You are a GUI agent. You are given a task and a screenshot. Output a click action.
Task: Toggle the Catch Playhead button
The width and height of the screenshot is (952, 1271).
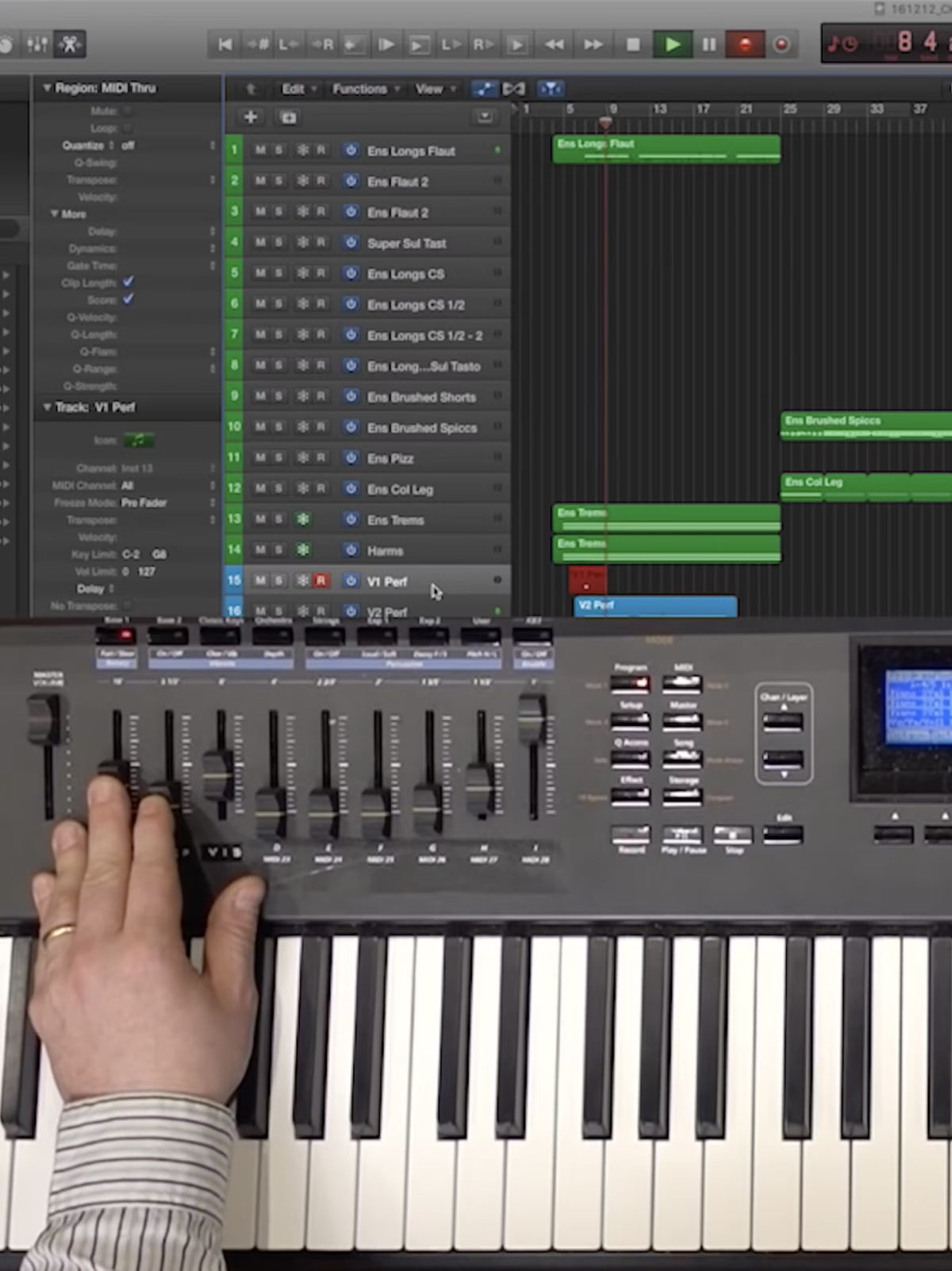coord(551,89)
